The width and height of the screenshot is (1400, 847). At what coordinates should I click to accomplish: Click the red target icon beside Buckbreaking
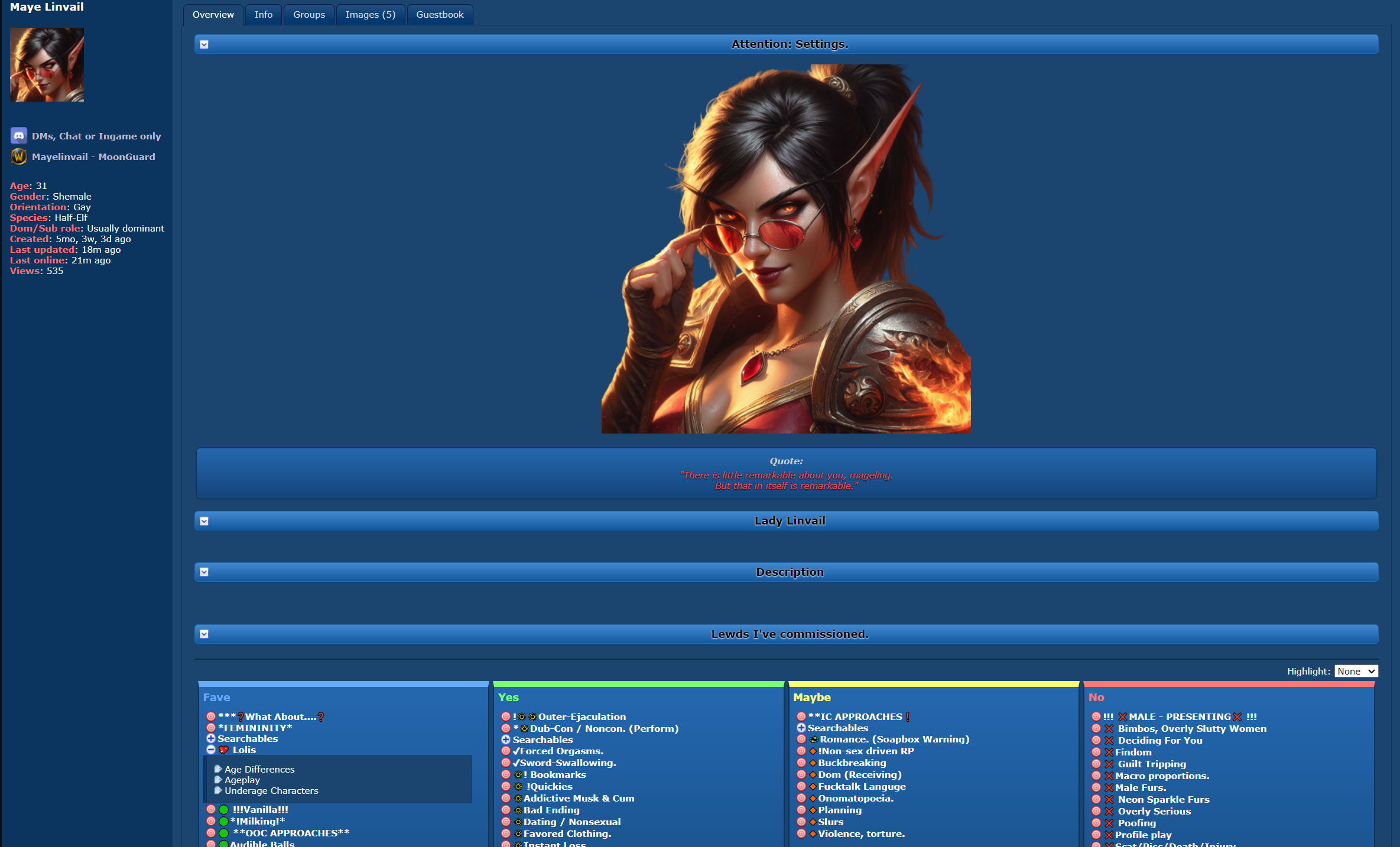pos(801,763)
